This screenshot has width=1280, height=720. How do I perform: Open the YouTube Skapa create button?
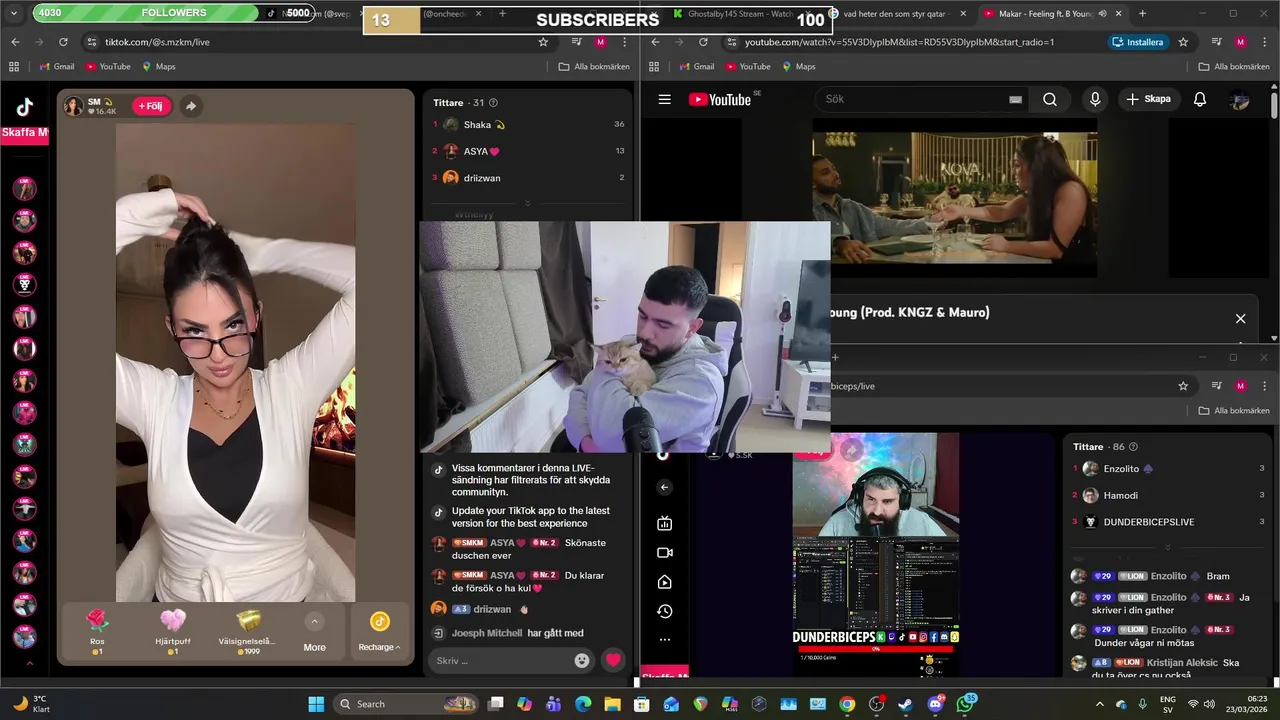click(1148, 99)
